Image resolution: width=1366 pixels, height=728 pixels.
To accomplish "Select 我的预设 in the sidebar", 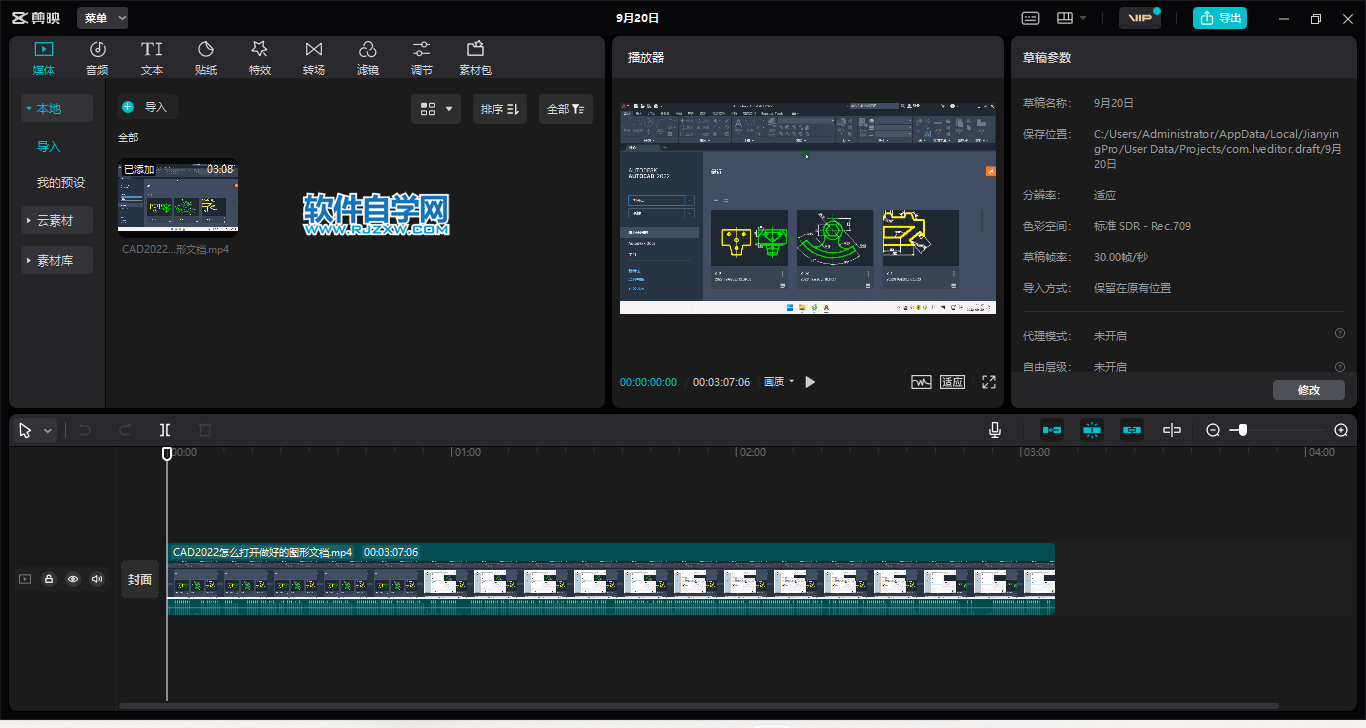I will pos(61,183).
